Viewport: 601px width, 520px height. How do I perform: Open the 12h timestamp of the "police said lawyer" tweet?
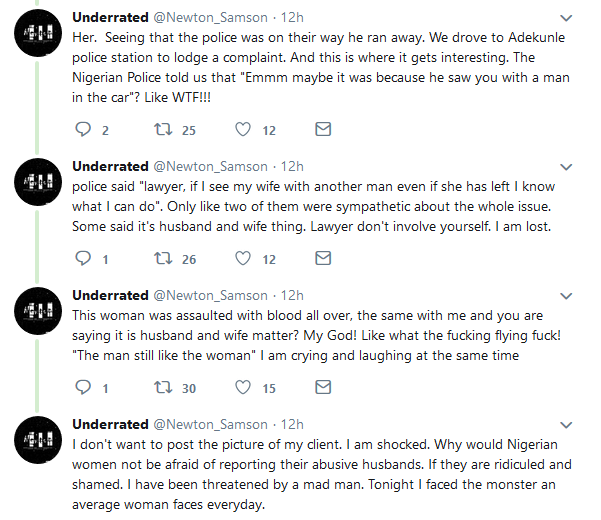pos(293,166)
